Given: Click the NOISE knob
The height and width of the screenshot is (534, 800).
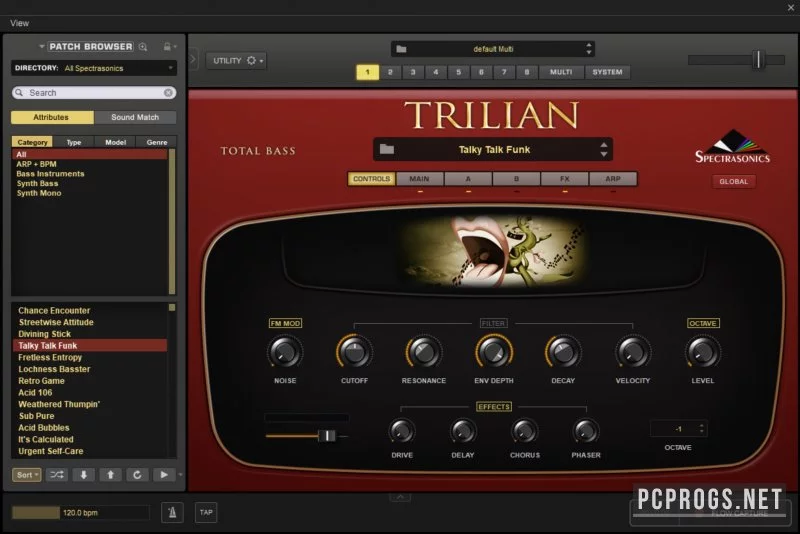Looking at the screenshot, I should point(285,352).
